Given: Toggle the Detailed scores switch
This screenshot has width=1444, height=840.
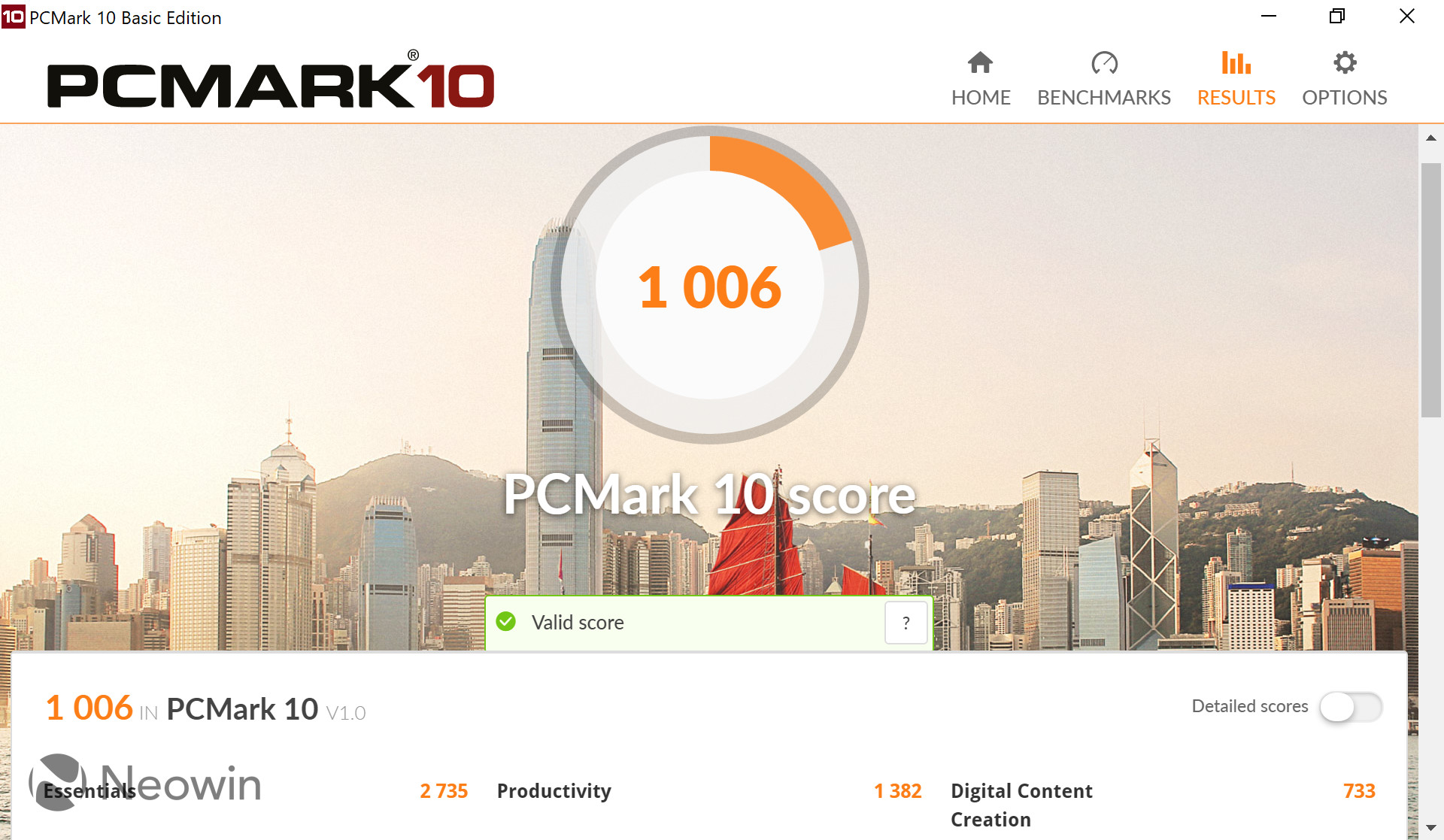Looking at the screenshot, I should coord(1351,707).
